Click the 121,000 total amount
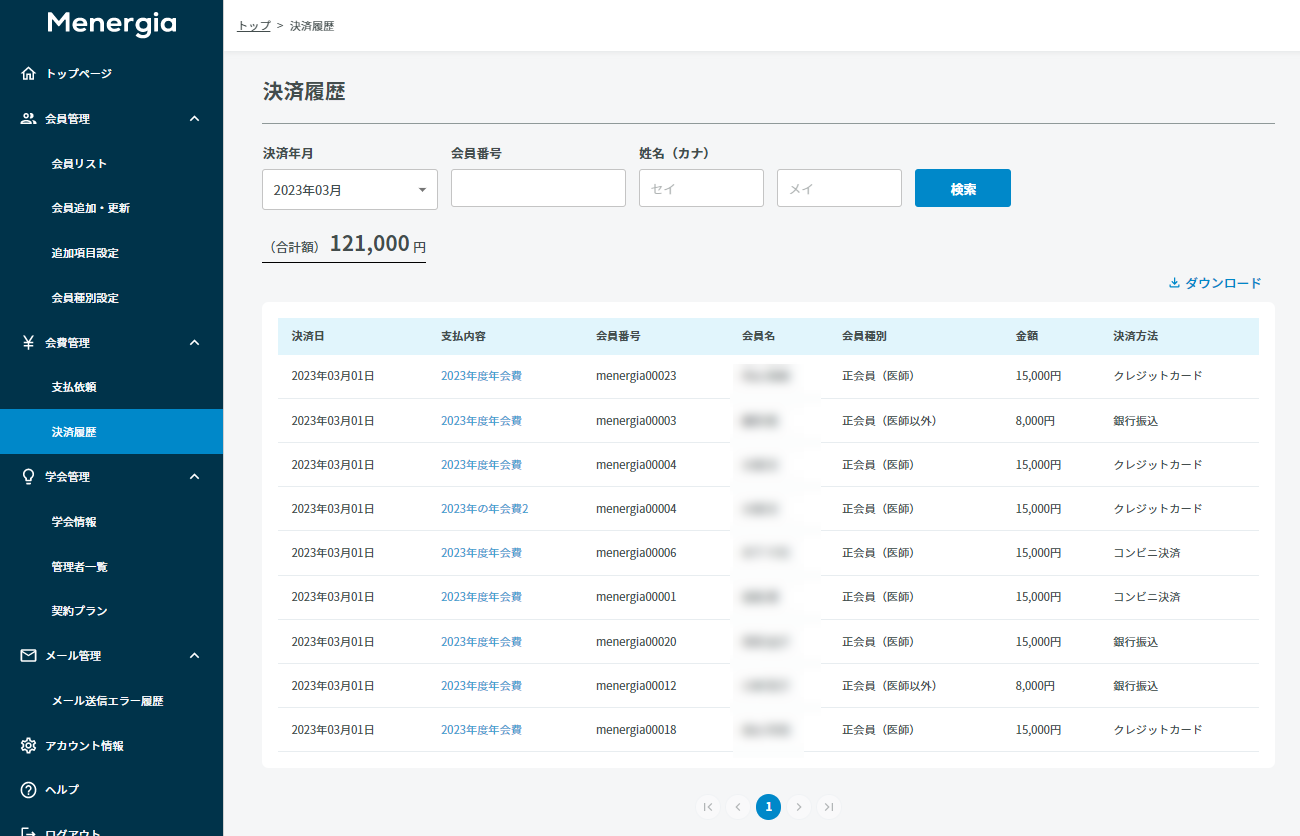 pyautogui.click(x=370, y=243)
